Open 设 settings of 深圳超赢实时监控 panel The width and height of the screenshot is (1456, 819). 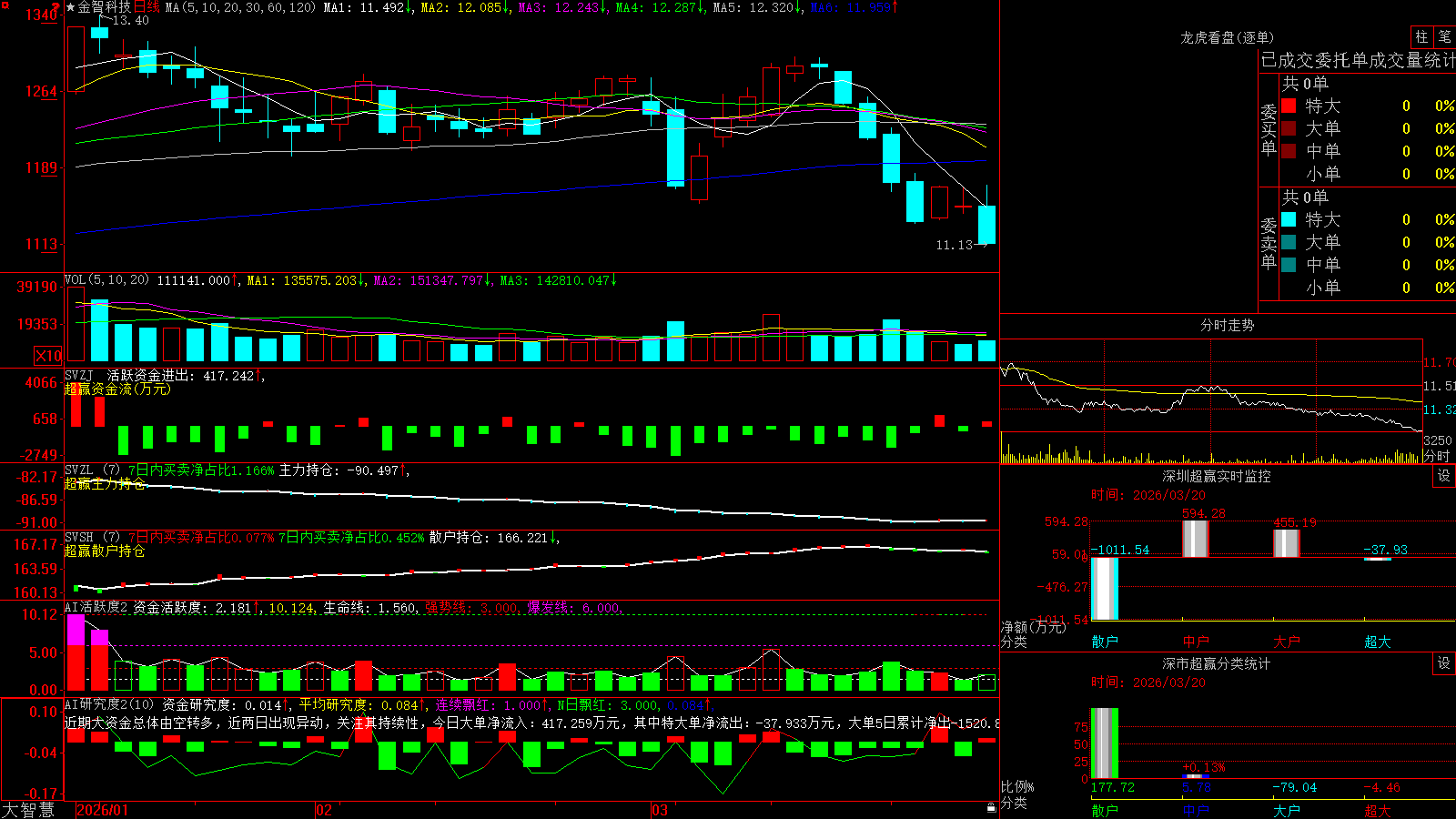[x=1444, y=476]
